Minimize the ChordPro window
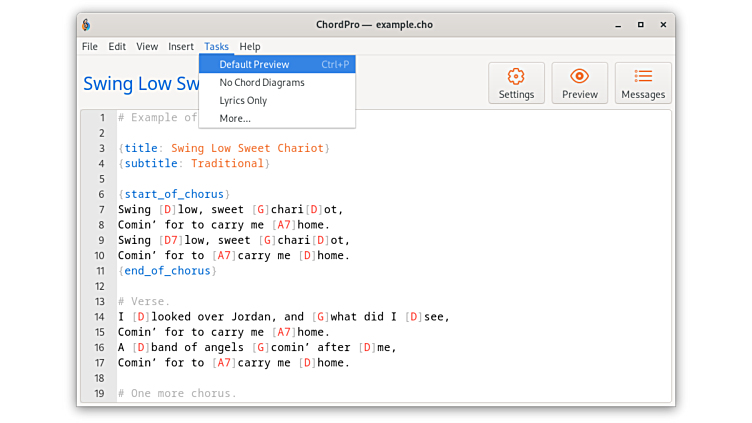The width and height of the screenshot is (752, 423). click(618, 24)
